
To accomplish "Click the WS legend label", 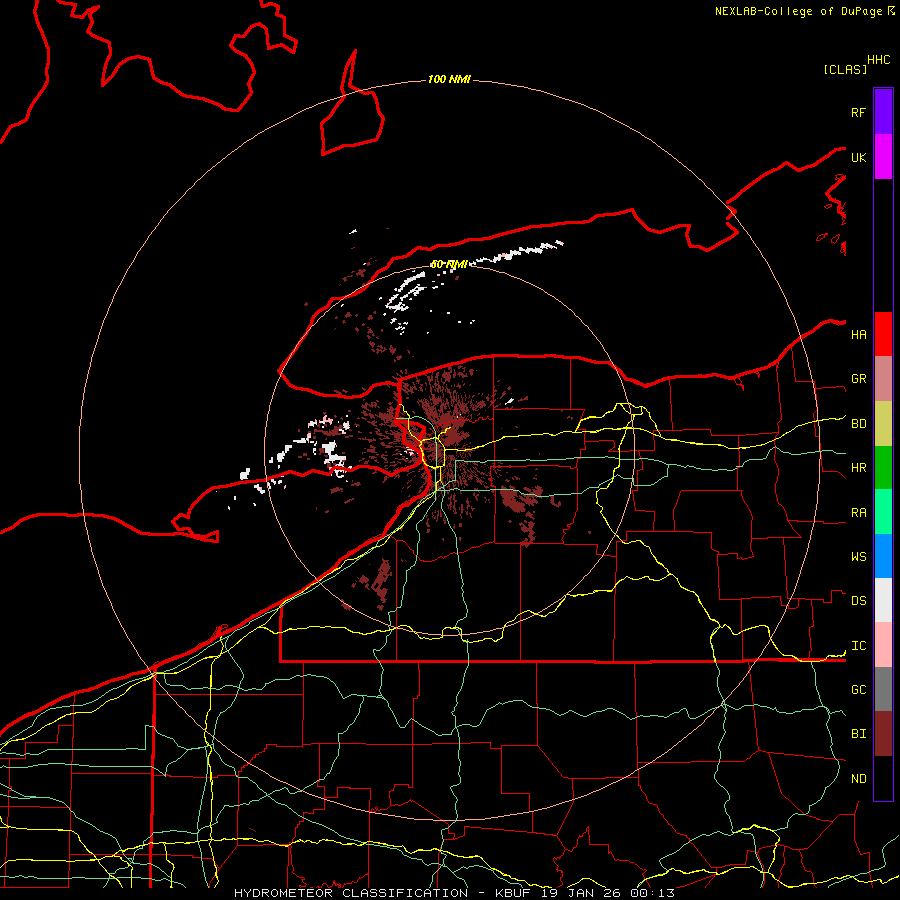I will tap(859, 557).
